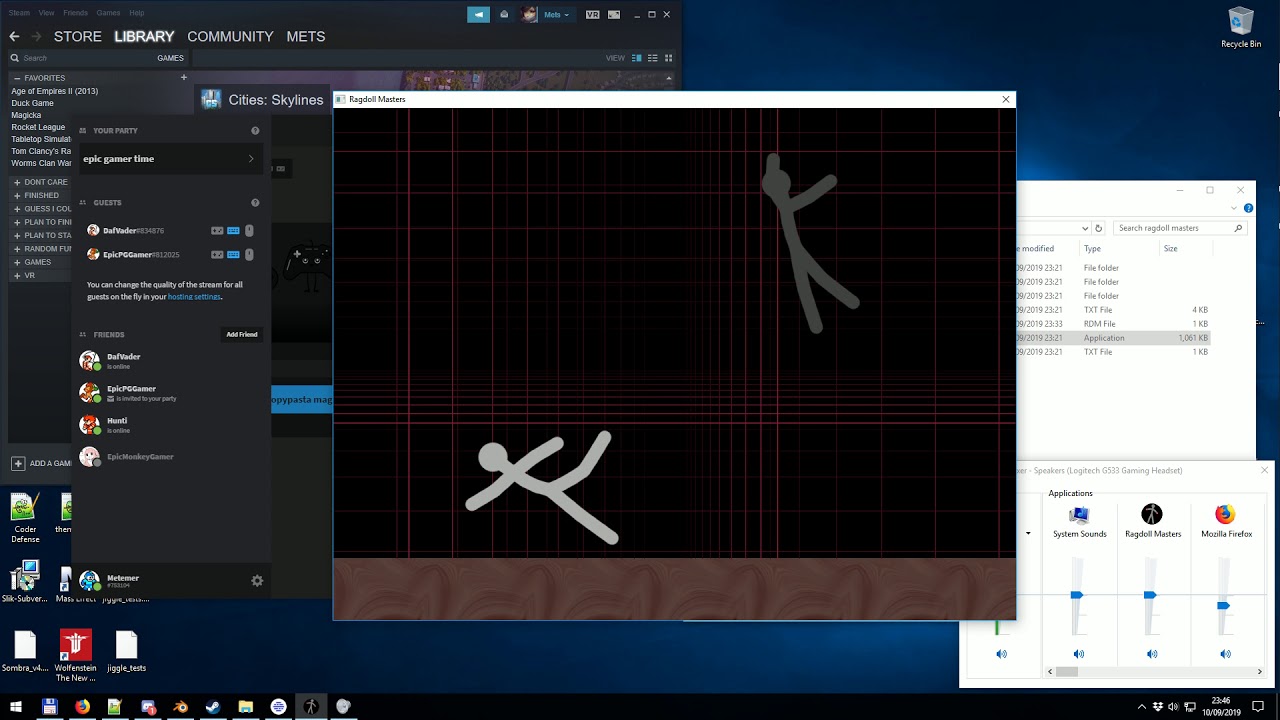The width and height of the screenshot is (1280, 720).
Task: Select Steam list view icon
Action: (x=653, y=58)
